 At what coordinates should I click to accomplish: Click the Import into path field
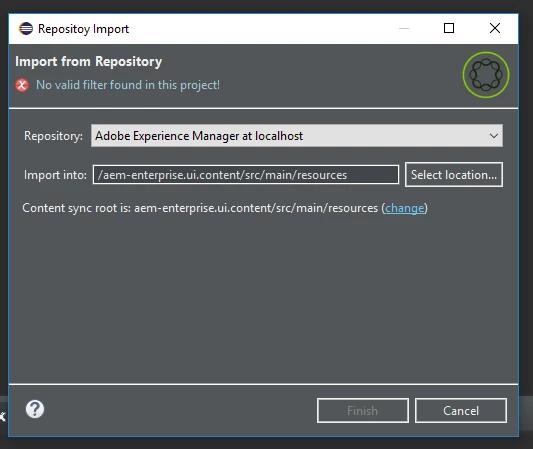(246, 175)
